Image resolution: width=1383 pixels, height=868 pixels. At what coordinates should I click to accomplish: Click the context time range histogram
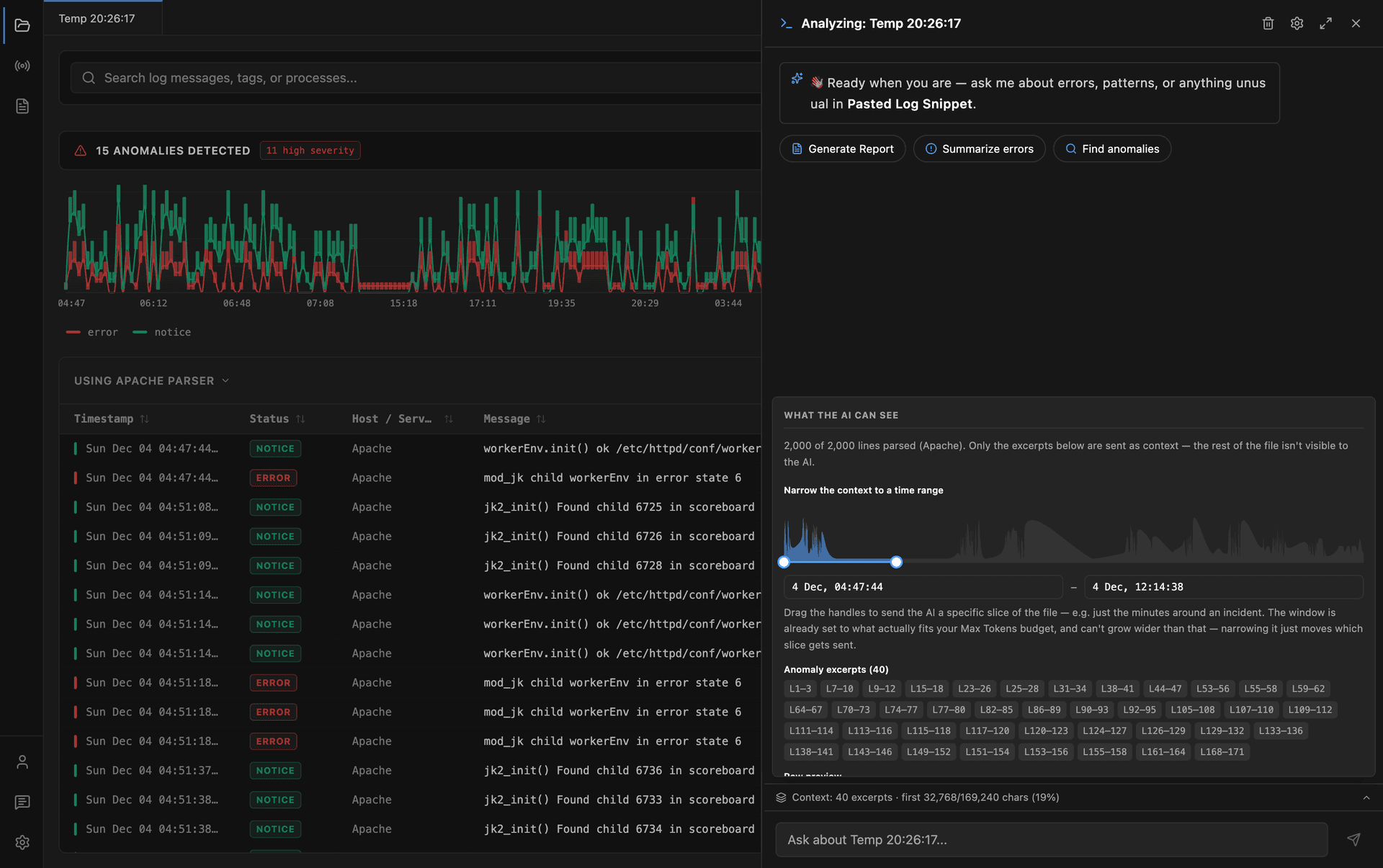1073,539
